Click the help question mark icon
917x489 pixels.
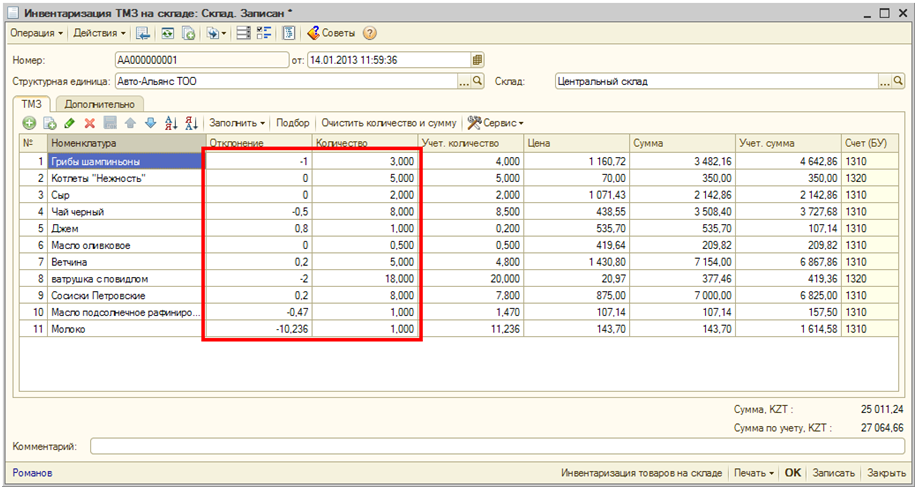[370, 33]
